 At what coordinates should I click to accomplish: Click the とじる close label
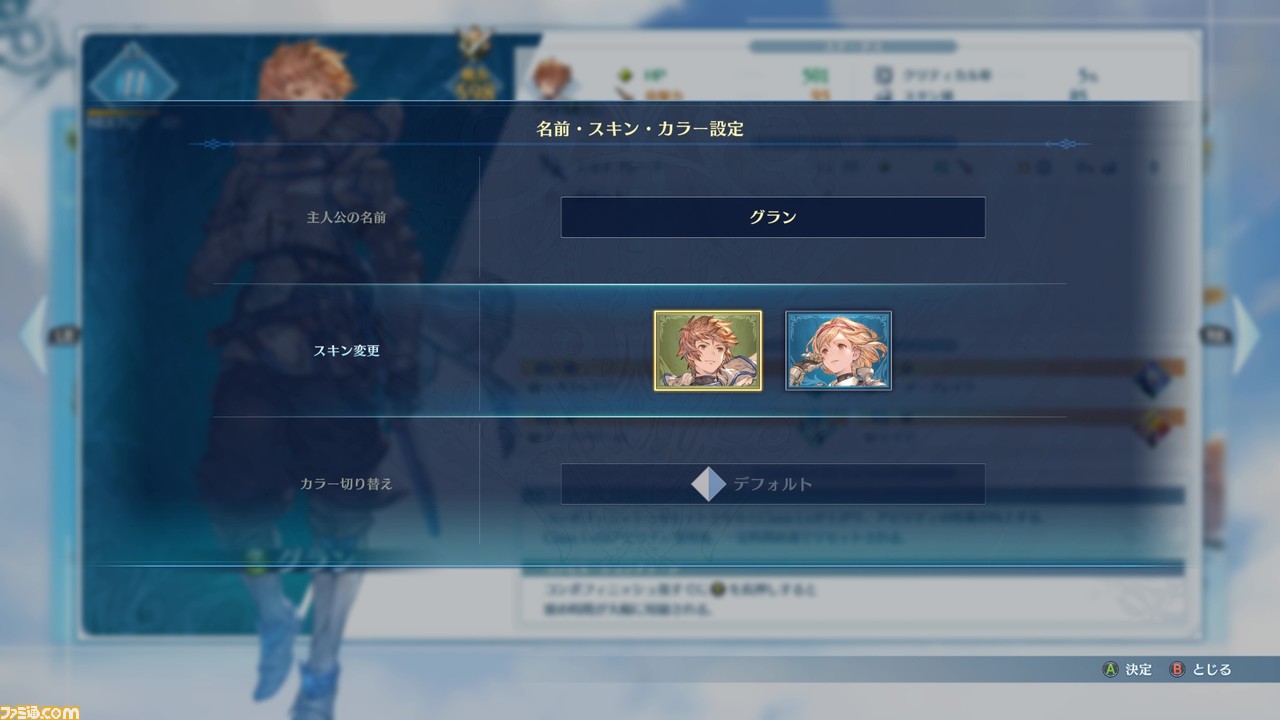(x=1212, y=669)
